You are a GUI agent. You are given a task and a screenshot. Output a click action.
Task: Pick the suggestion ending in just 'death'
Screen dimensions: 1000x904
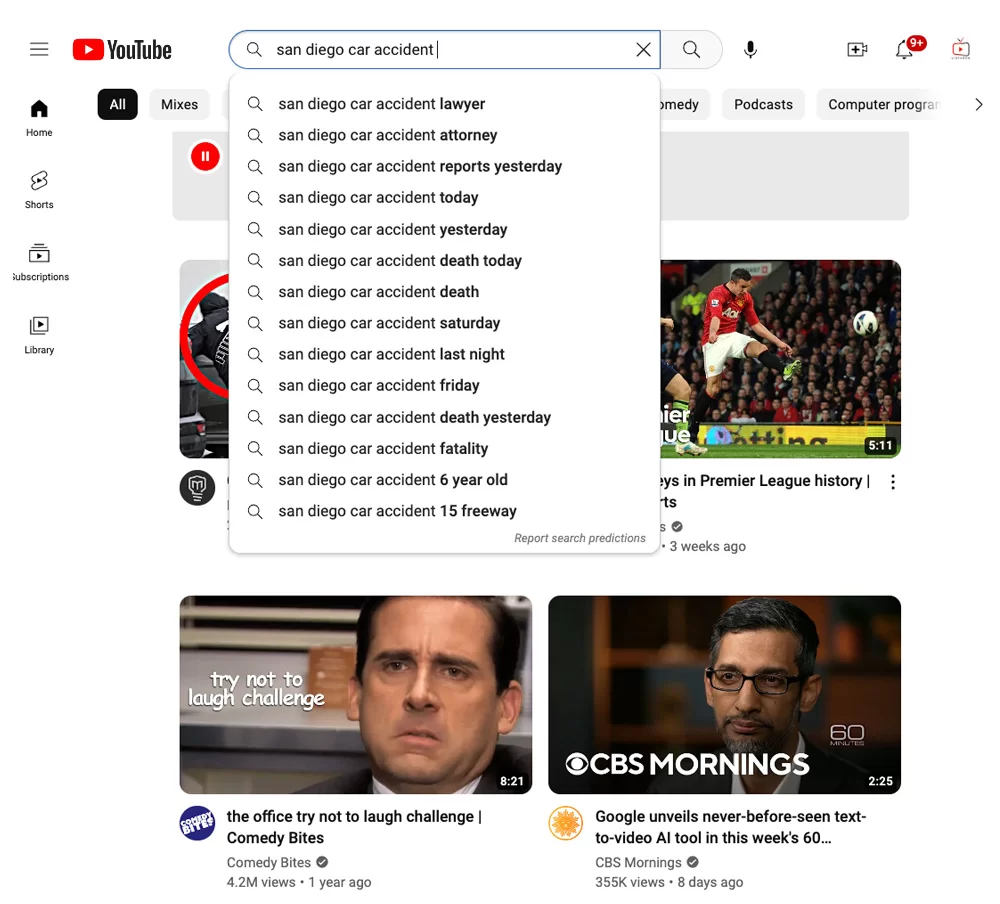point(445,292)
